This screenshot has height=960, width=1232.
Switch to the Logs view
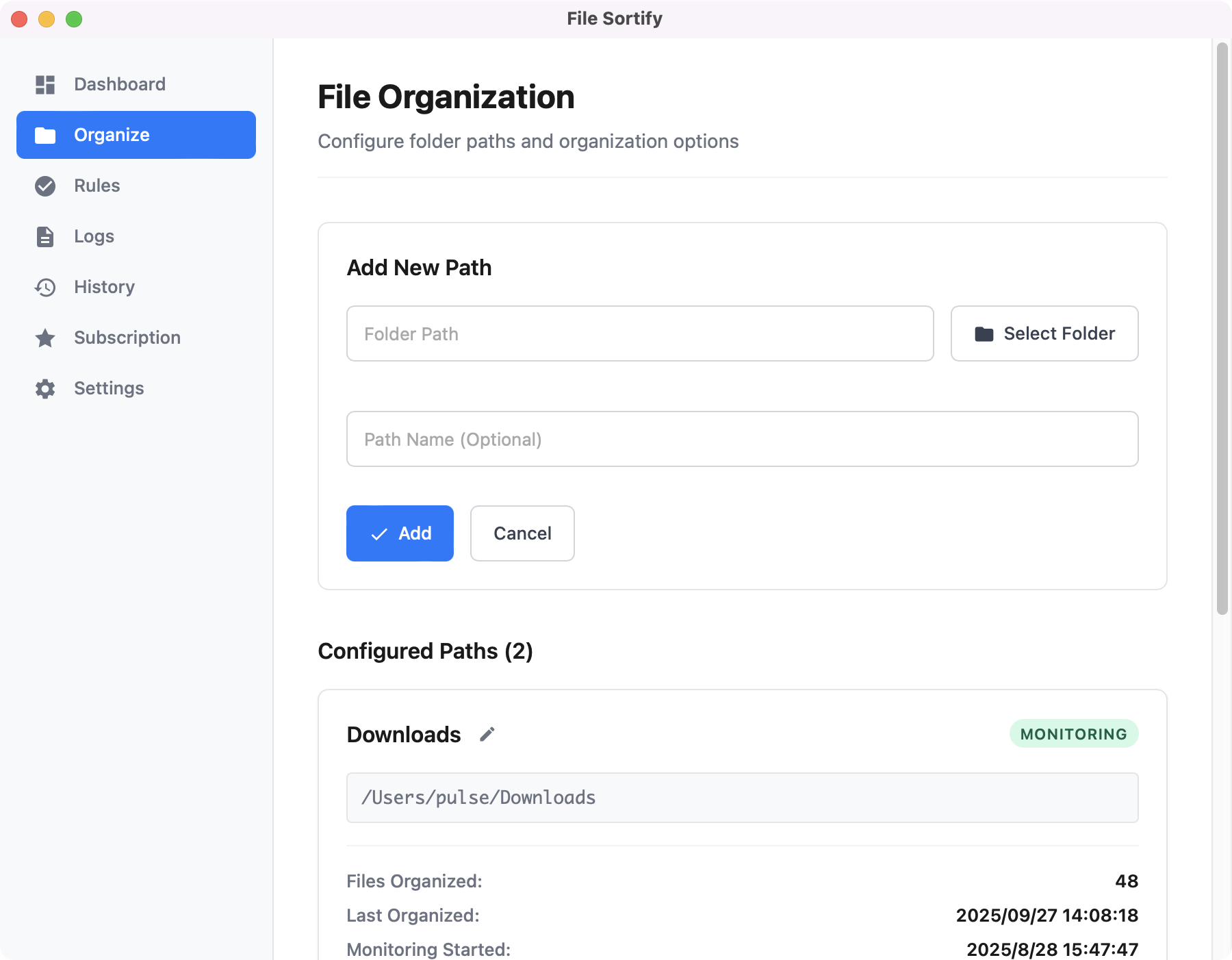click(94, 236)
